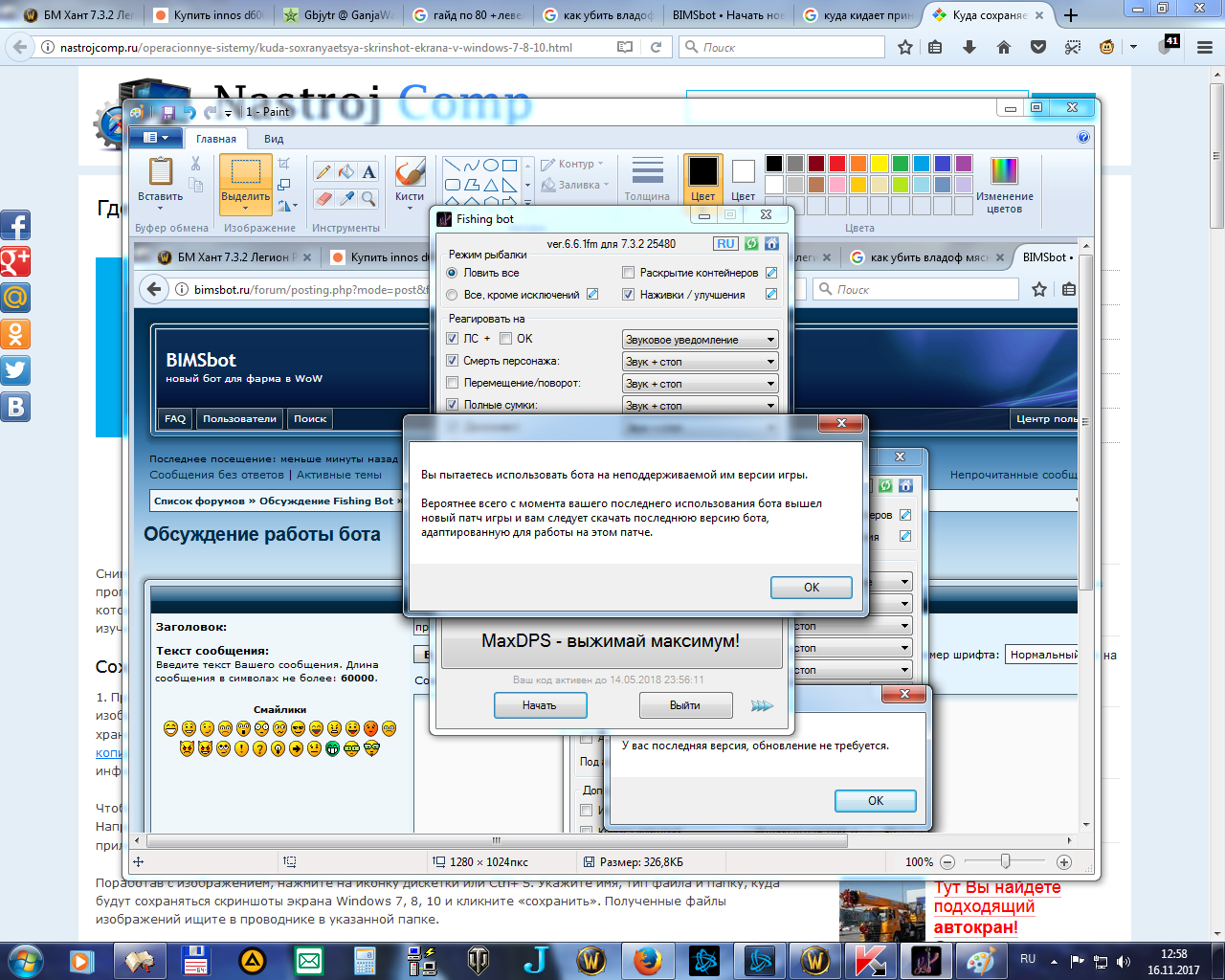This screenshot has width=1225, height=980.
Task: Open the Вид ribbon tab in Paint
Action: click(x=274, y=139)
